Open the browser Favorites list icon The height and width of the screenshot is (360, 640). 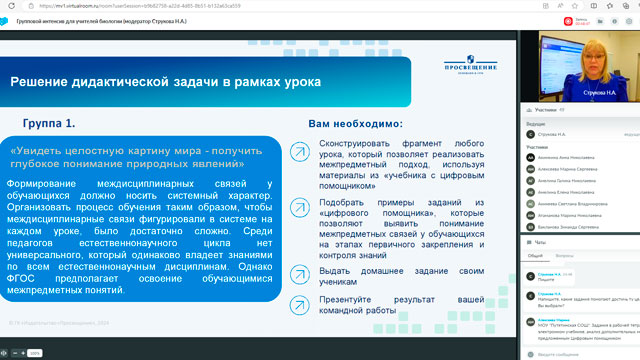coord(609,6)
